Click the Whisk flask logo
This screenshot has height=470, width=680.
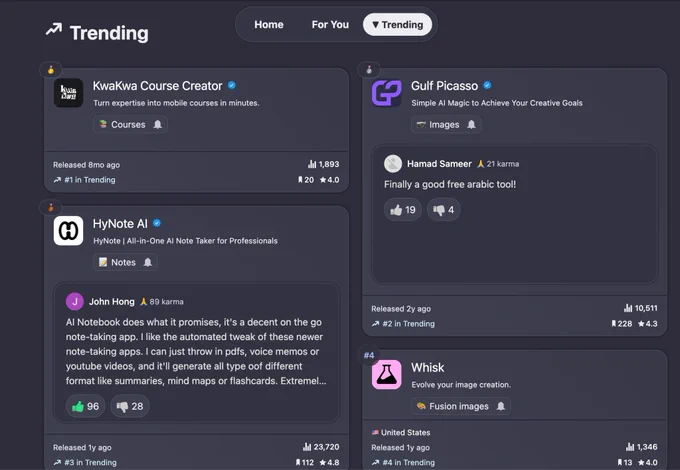387,375
